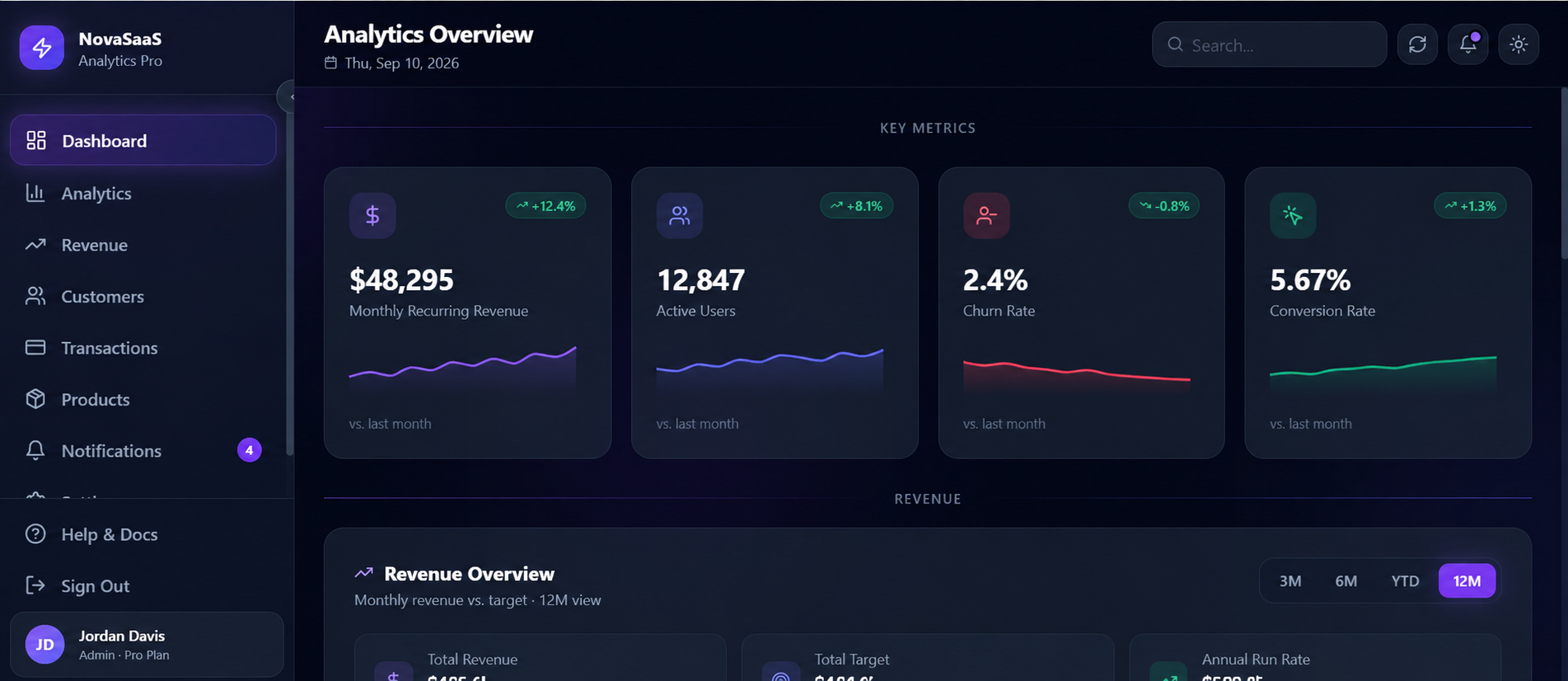Click the Sign Out arrow icon

[x=35, y=585]
